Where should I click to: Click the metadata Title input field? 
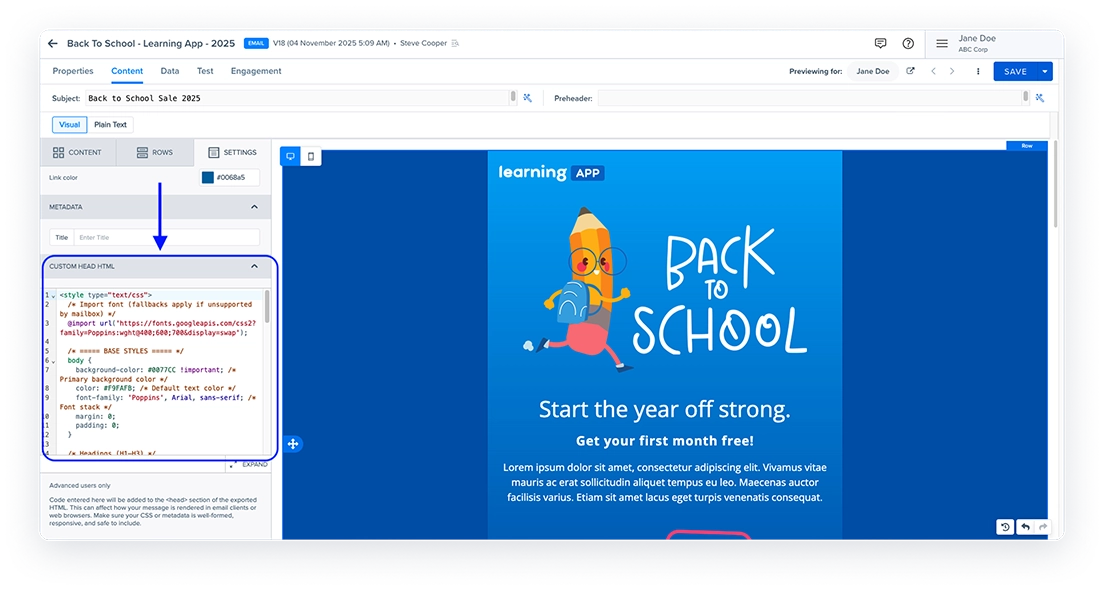click(165, 238)
